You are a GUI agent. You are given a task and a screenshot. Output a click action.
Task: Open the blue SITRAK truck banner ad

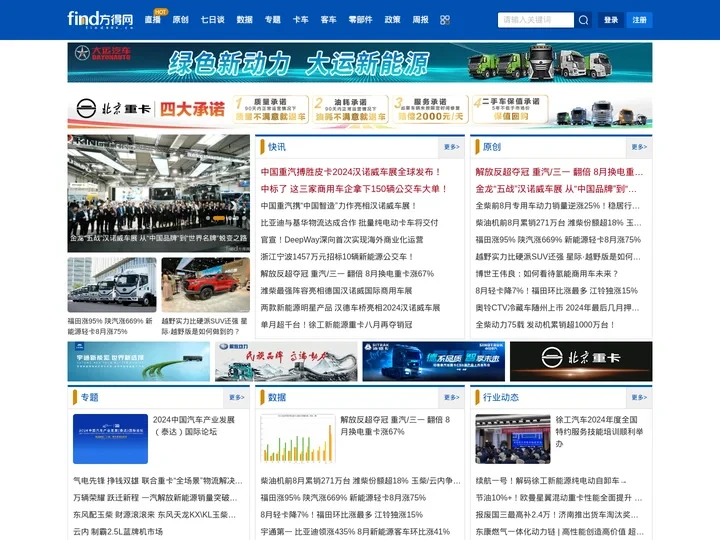pos(433,361)
